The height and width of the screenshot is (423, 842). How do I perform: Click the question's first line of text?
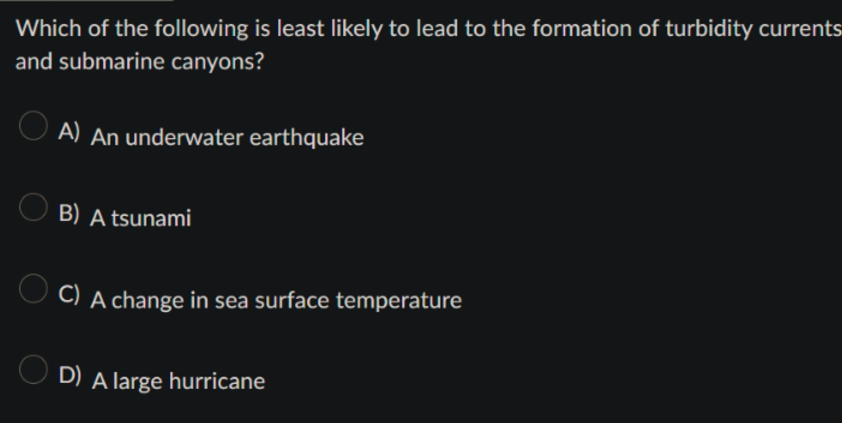(x=429, y=28)
